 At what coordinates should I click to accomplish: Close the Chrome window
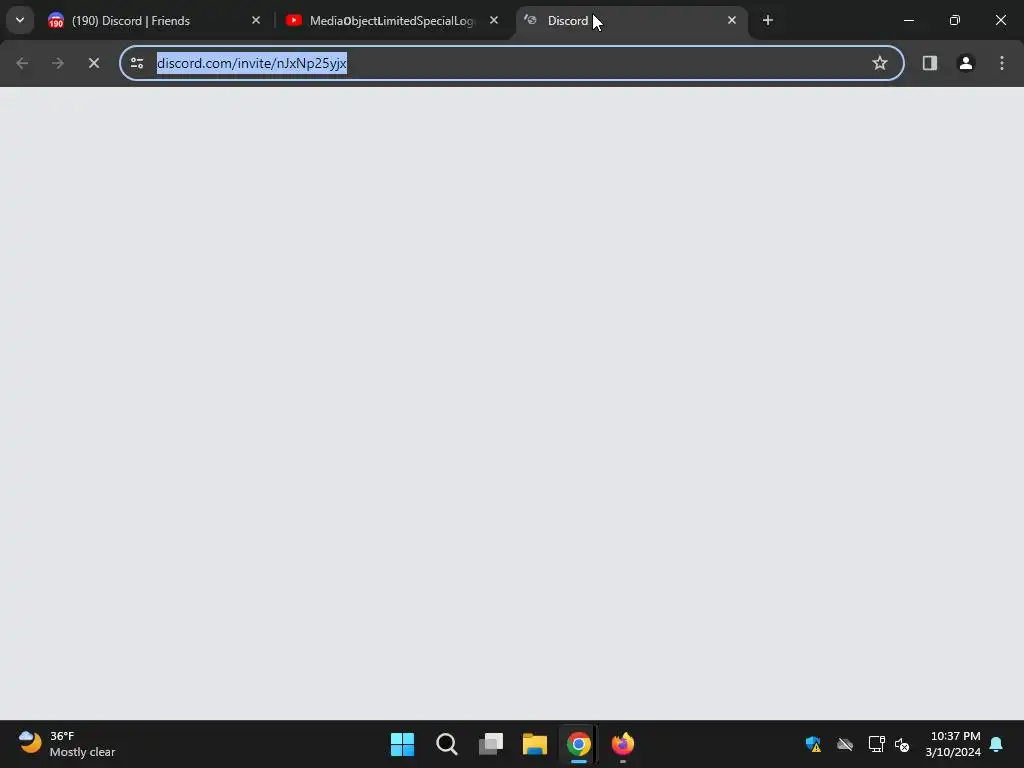pyautogui.click(x=1000, y=20)
